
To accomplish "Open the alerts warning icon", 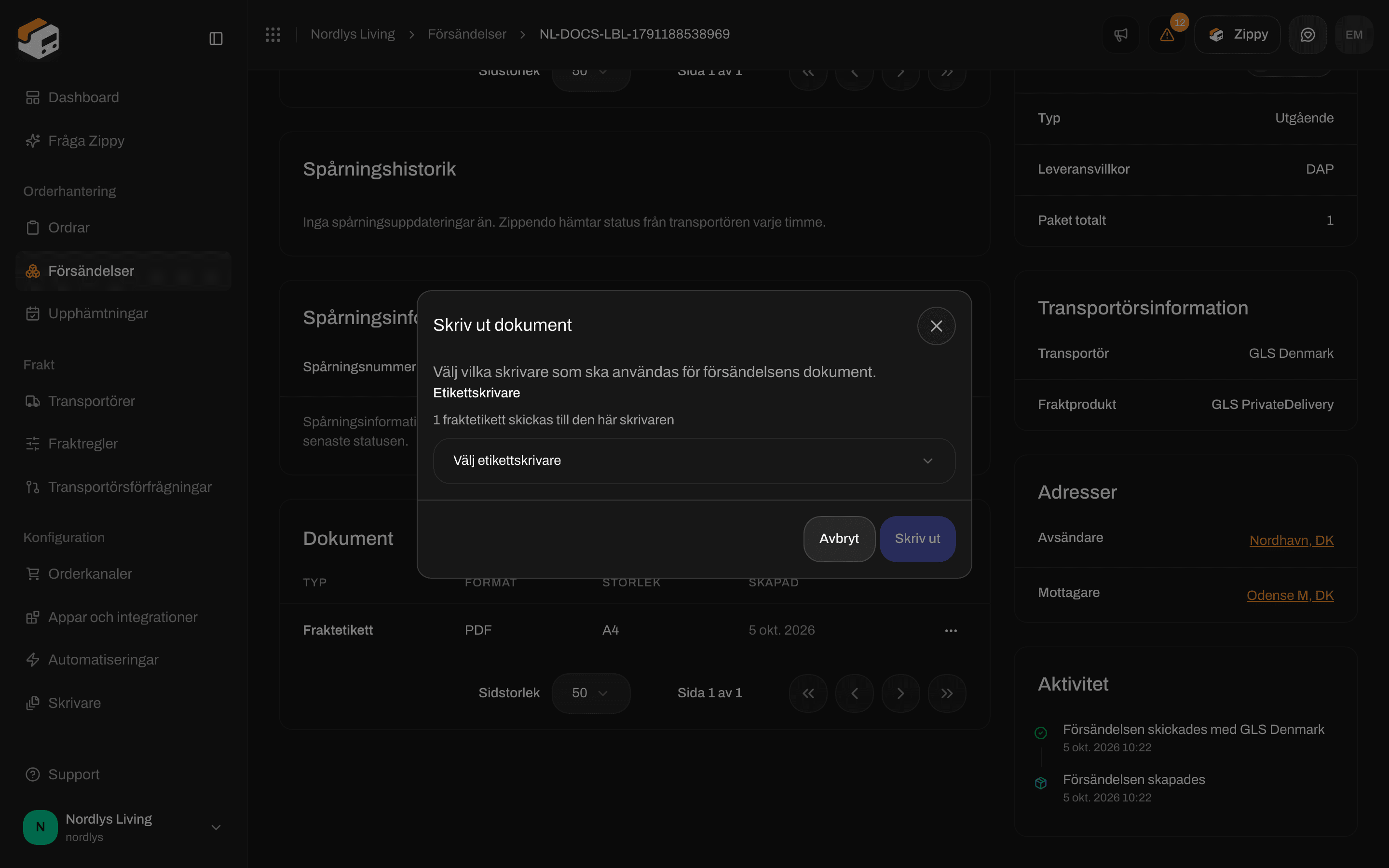I will [x=1167, y=35].
